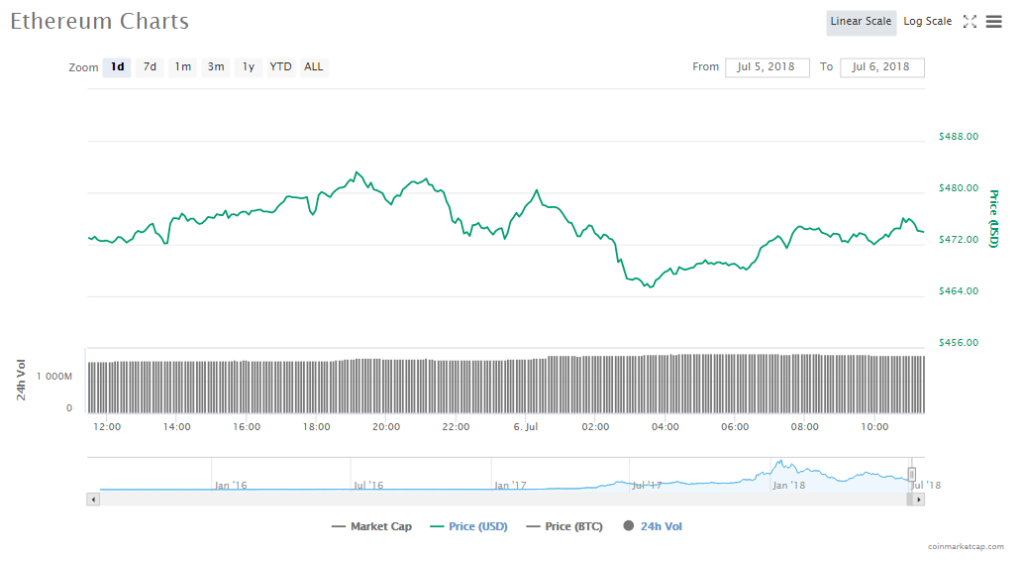
Task: Switch to Linear Scale
Action: tap(860, 22)
